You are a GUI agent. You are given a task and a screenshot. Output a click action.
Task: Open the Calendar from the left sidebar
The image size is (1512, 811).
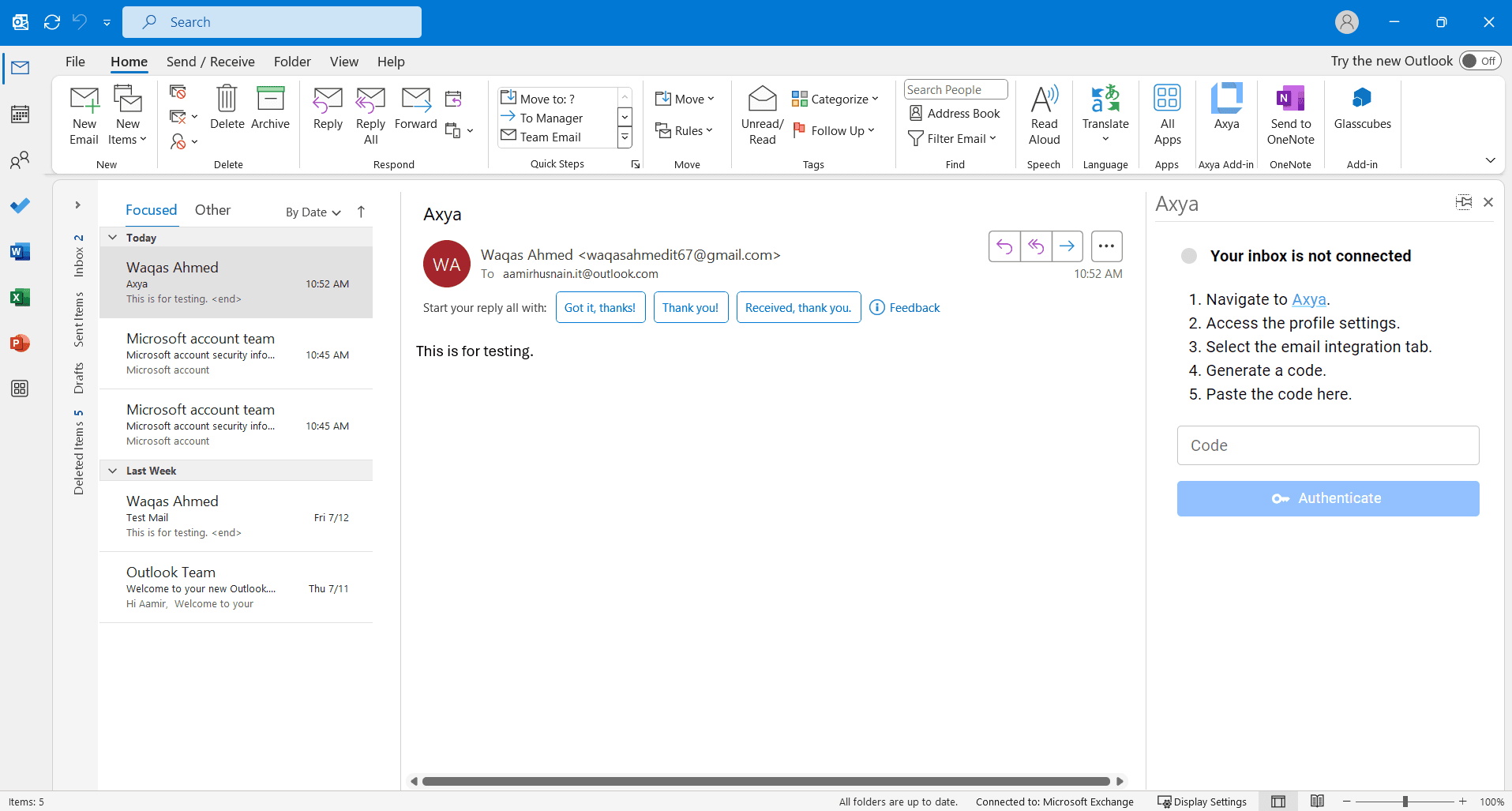(20, 113)
